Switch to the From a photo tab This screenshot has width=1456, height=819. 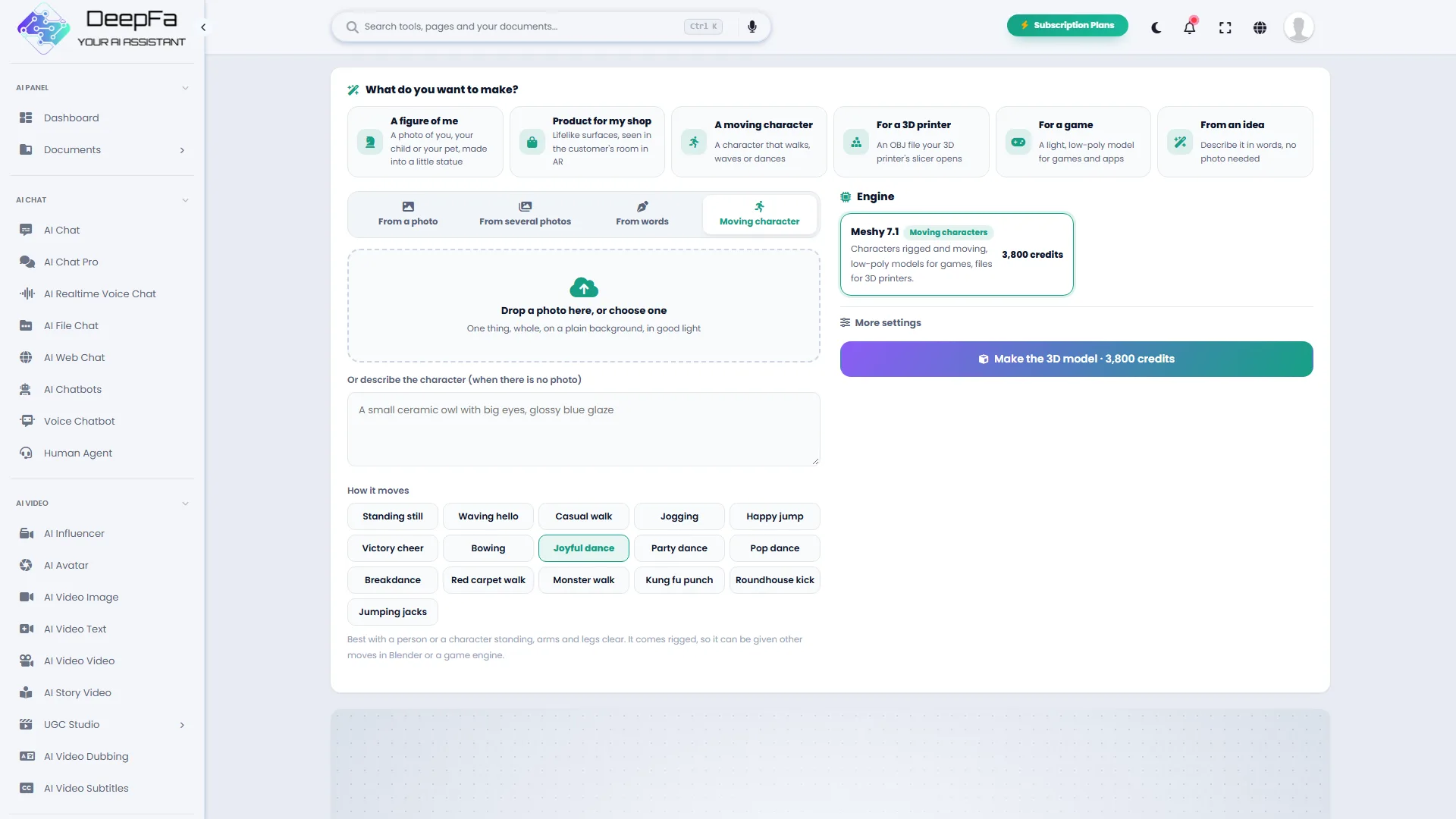[408, 214]
